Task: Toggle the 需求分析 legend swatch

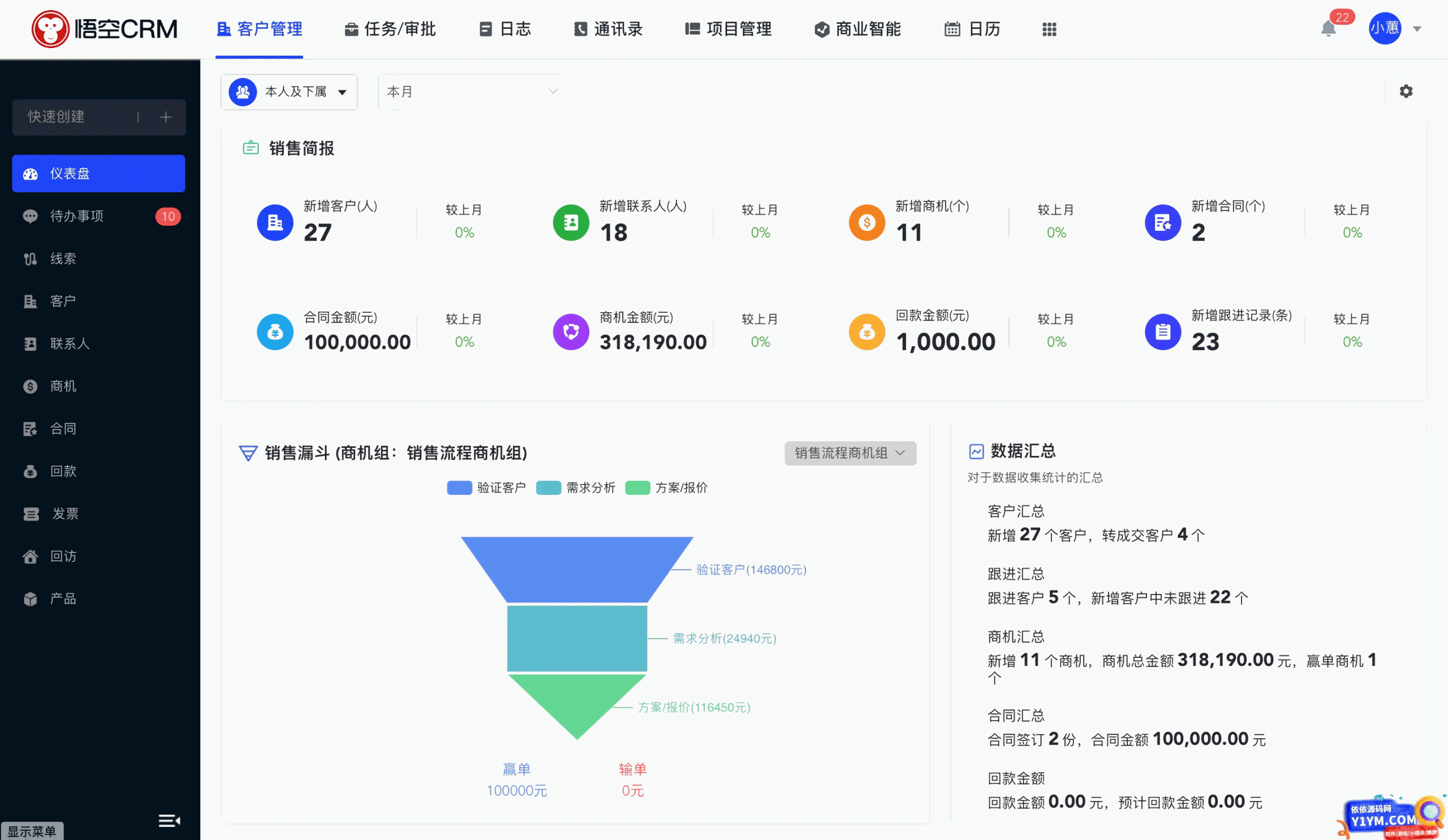Action: click(x=548, y=488)
